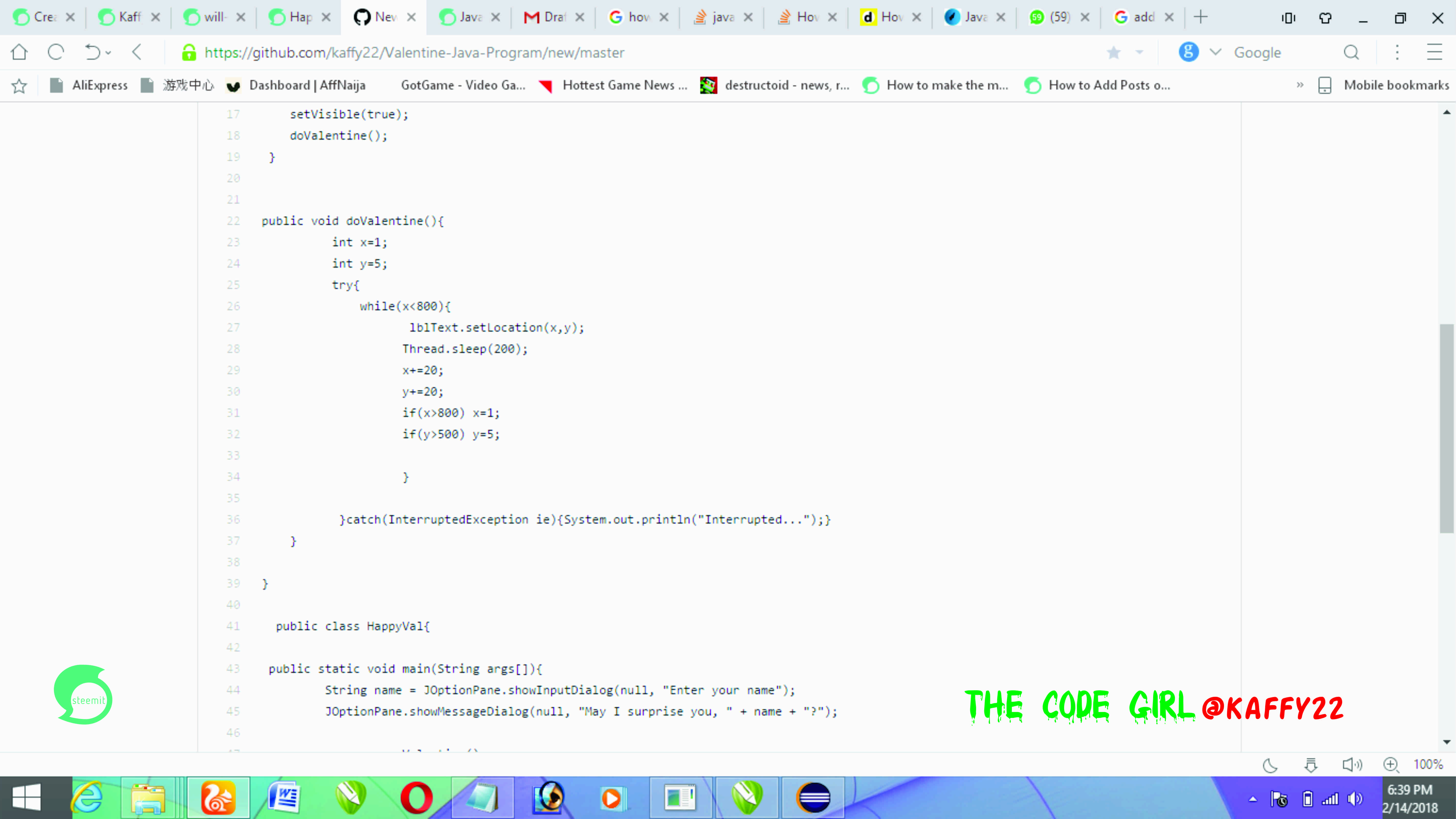
Task: Expand the bookmarks overflow chevron
Action: click(x=1300, y=85)
